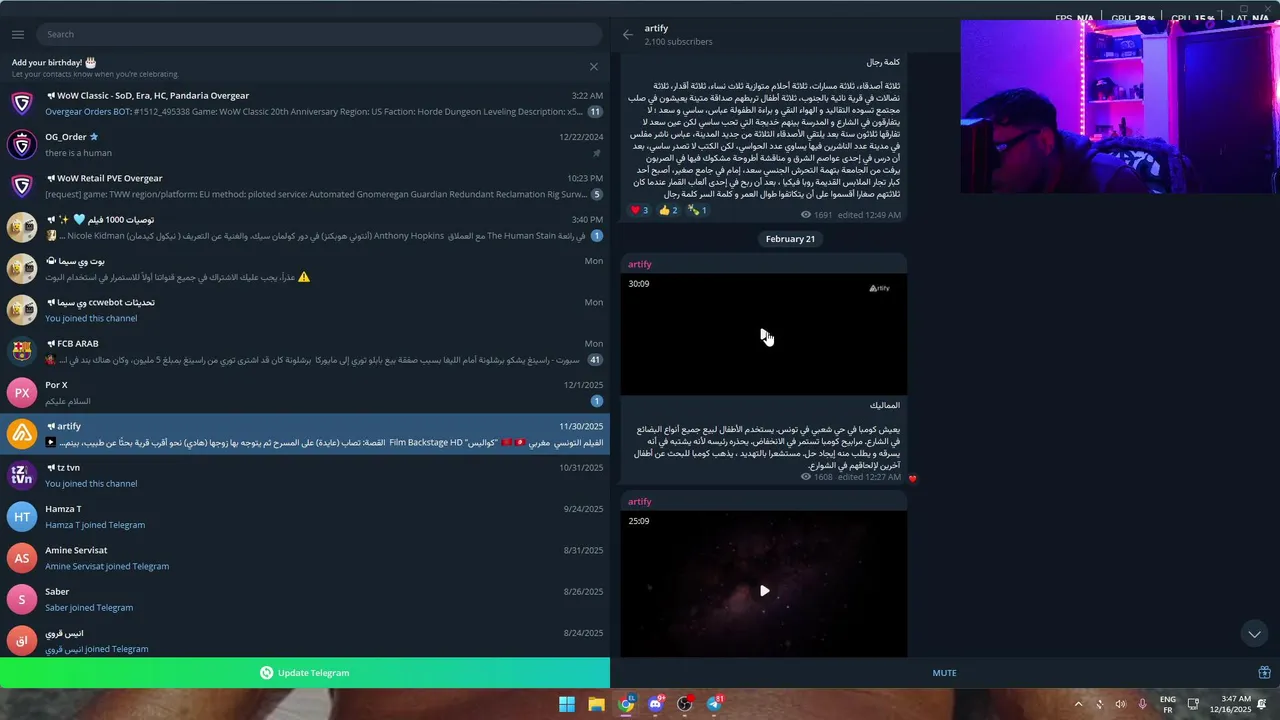
Task: Open the Windows Start menu
Action: 567,704
